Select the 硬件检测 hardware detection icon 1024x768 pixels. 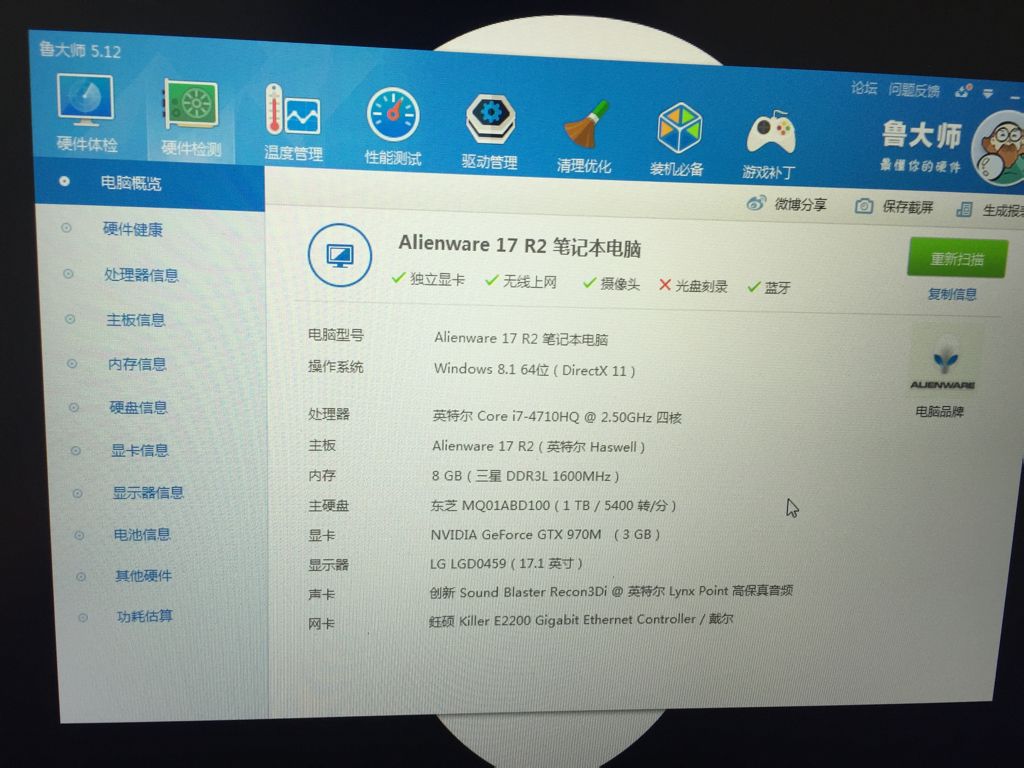tap(191, 118)
